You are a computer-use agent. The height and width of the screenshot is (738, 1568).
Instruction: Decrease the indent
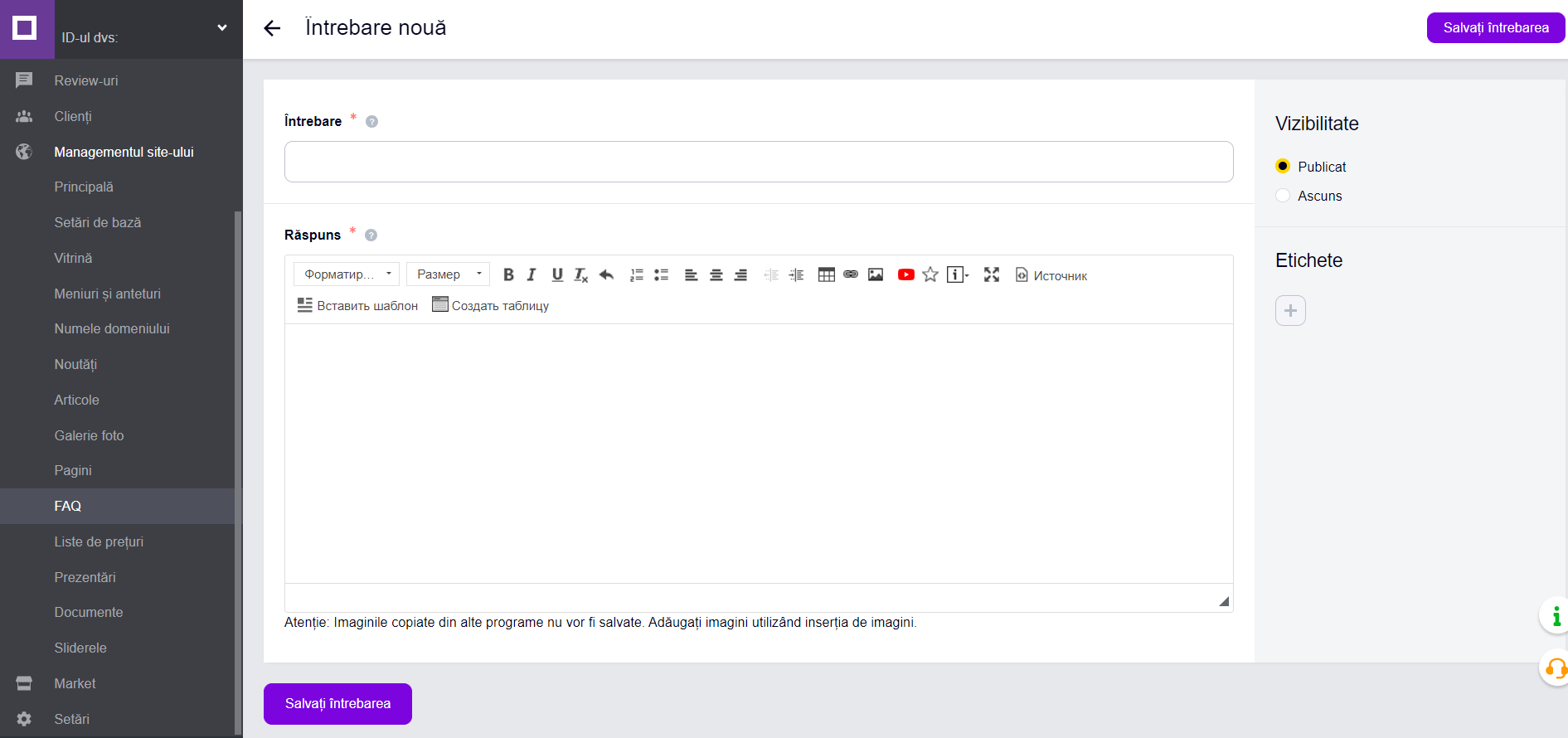tap(771, 274)
